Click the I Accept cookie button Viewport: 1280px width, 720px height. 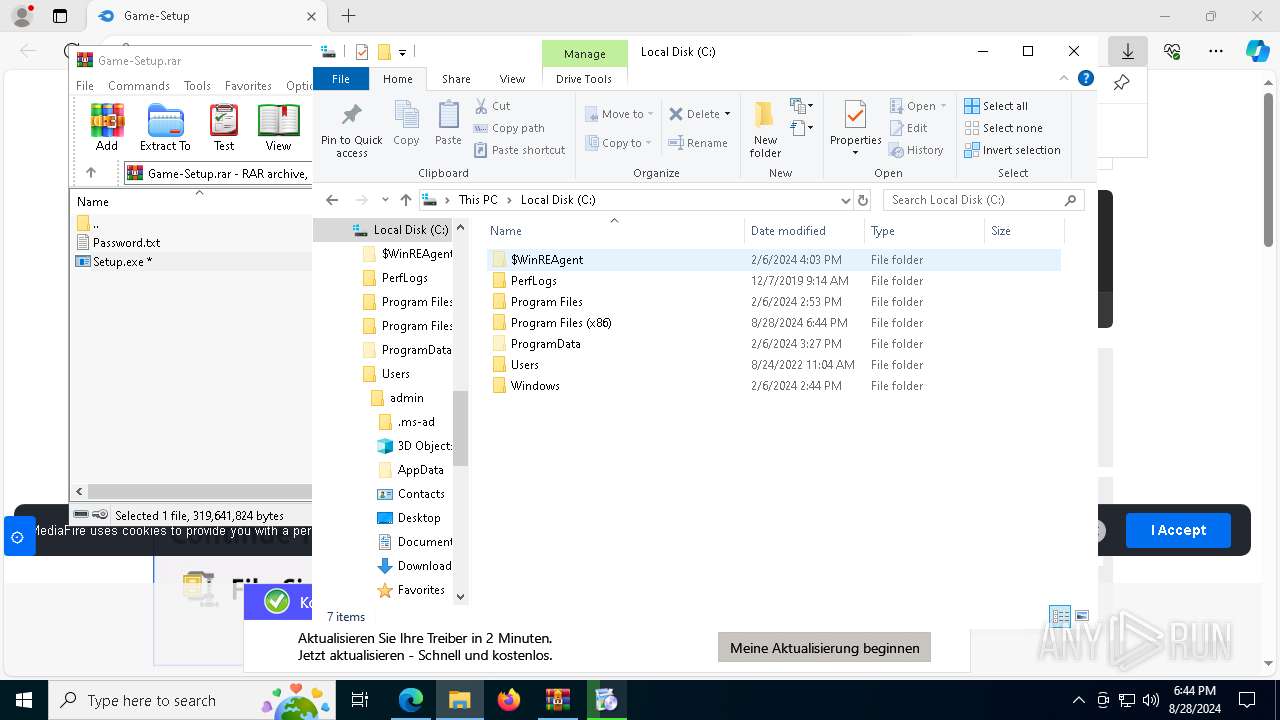pos(1178,530)
